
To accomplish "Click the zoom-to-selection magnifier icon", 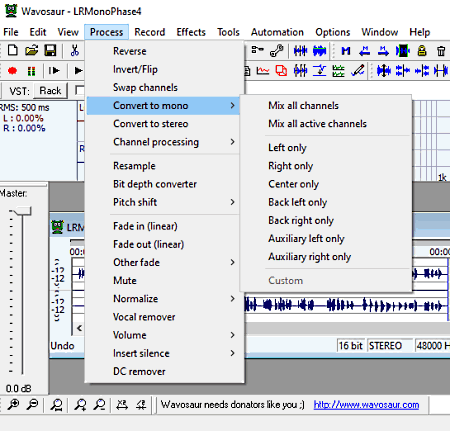I will [x=57, y=405].
